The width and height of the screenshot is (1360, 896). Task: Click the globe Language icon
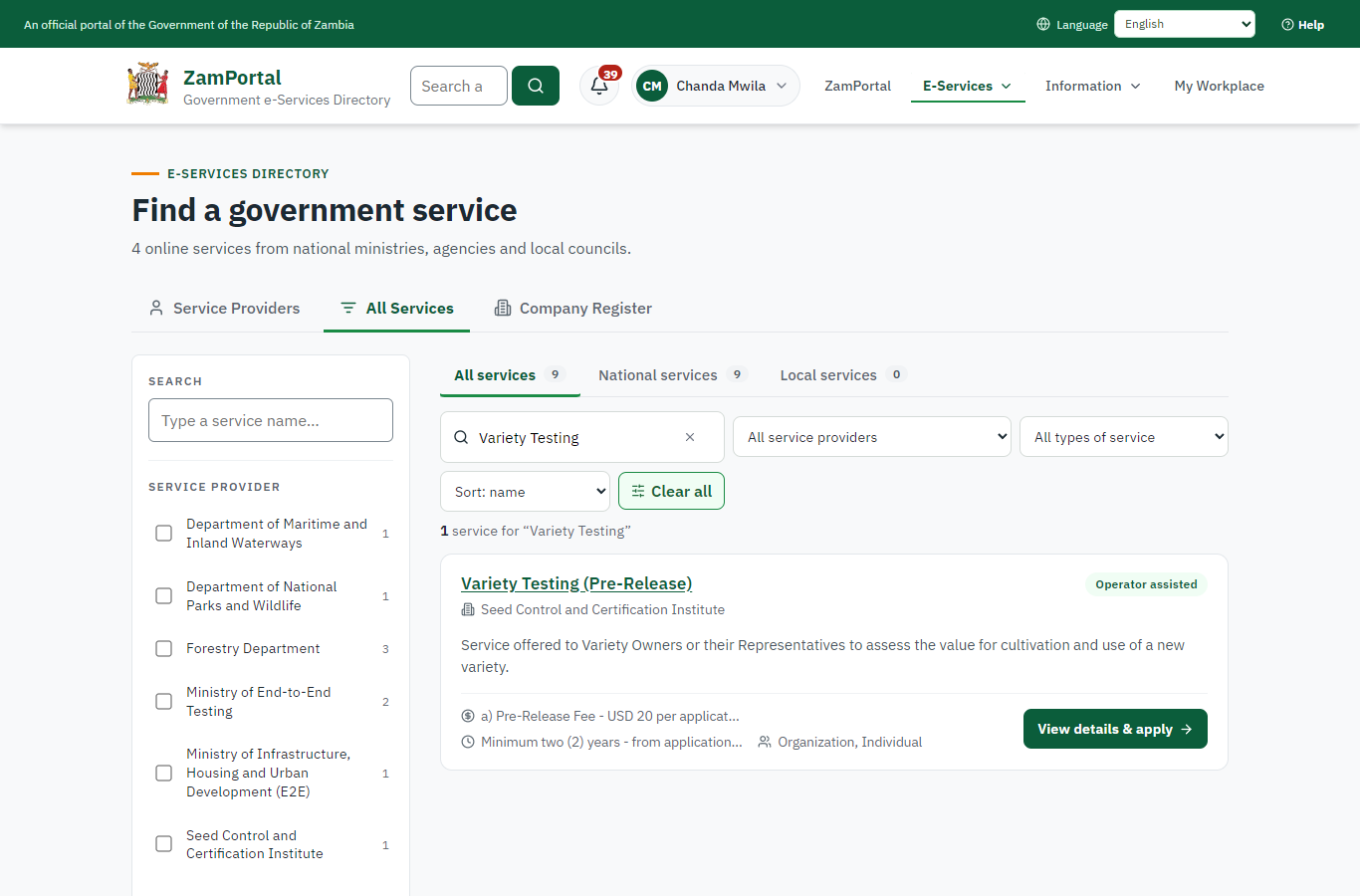(1043, 24)
